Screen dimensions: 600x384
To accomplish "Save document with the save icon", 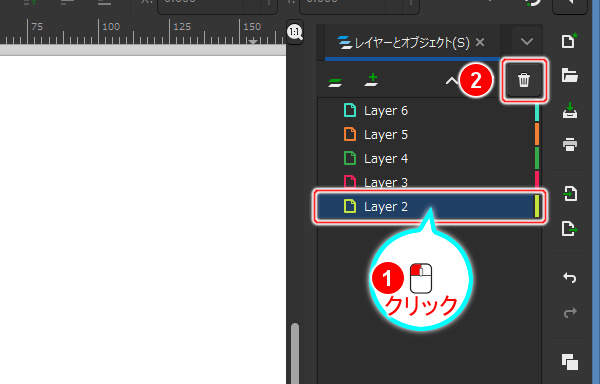I will pyautogui.click(x=570, y=110).
